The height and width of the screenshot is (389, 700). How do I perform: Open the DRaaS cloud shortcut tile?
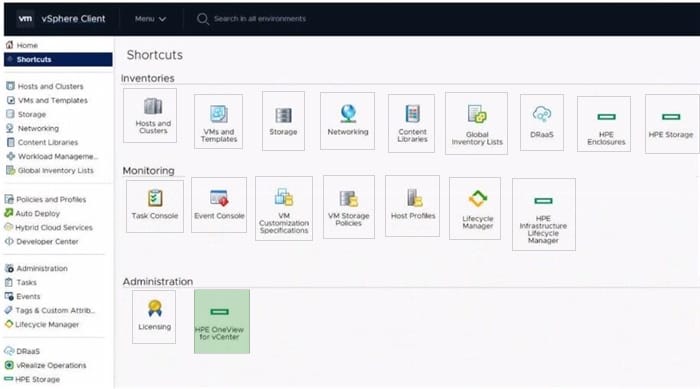pos(542,122)
